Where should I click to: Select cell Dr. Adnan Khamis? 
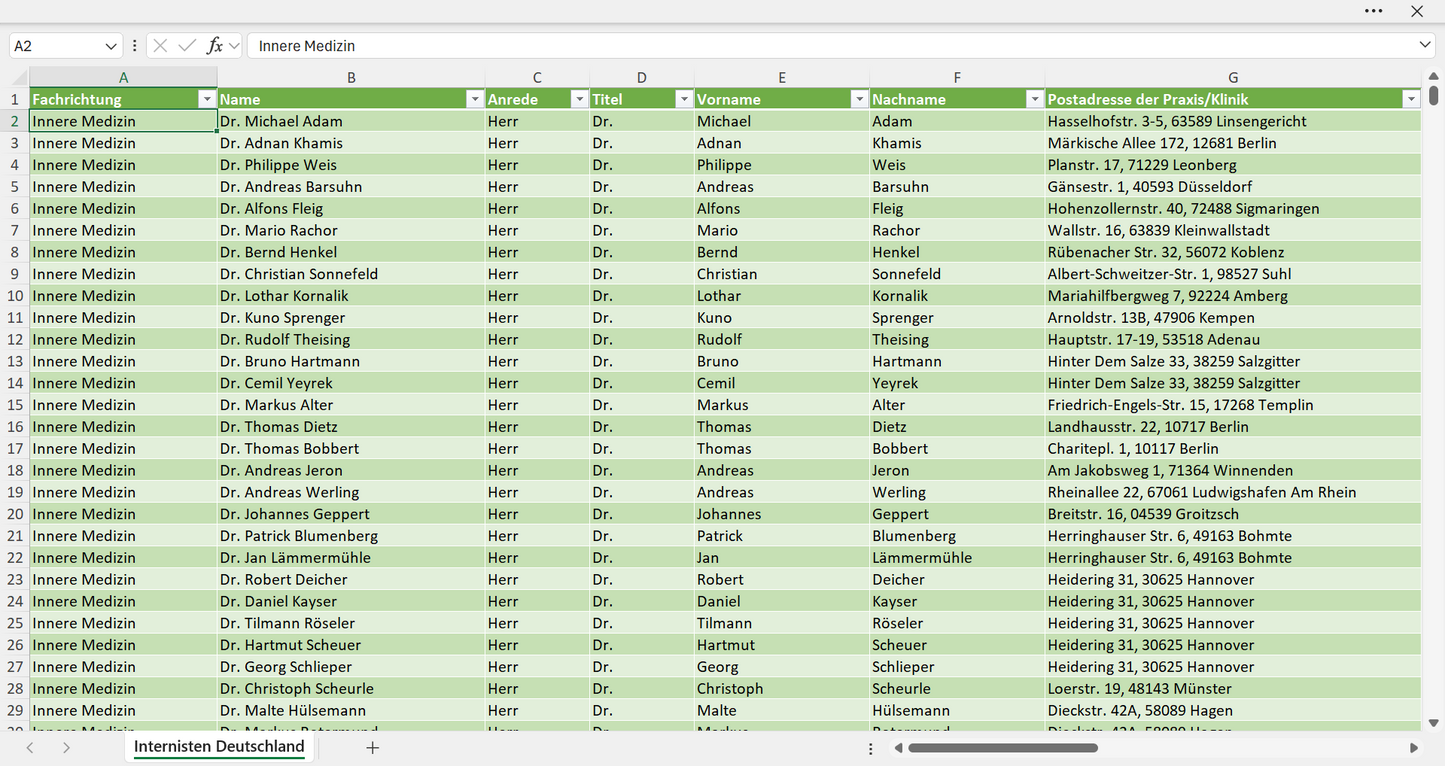[x=351, y=143]
